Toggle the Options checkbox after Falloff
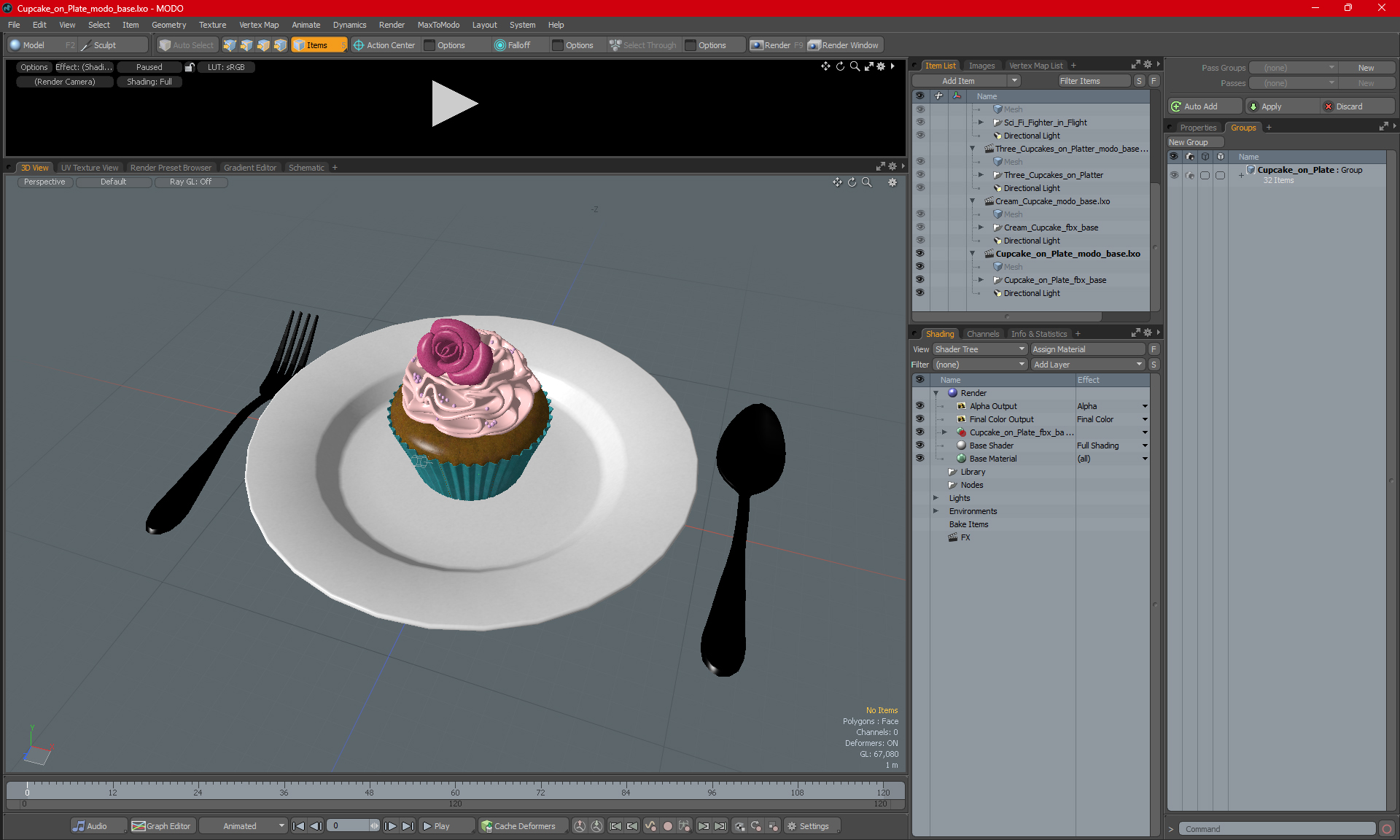 (x=558, y=45)
